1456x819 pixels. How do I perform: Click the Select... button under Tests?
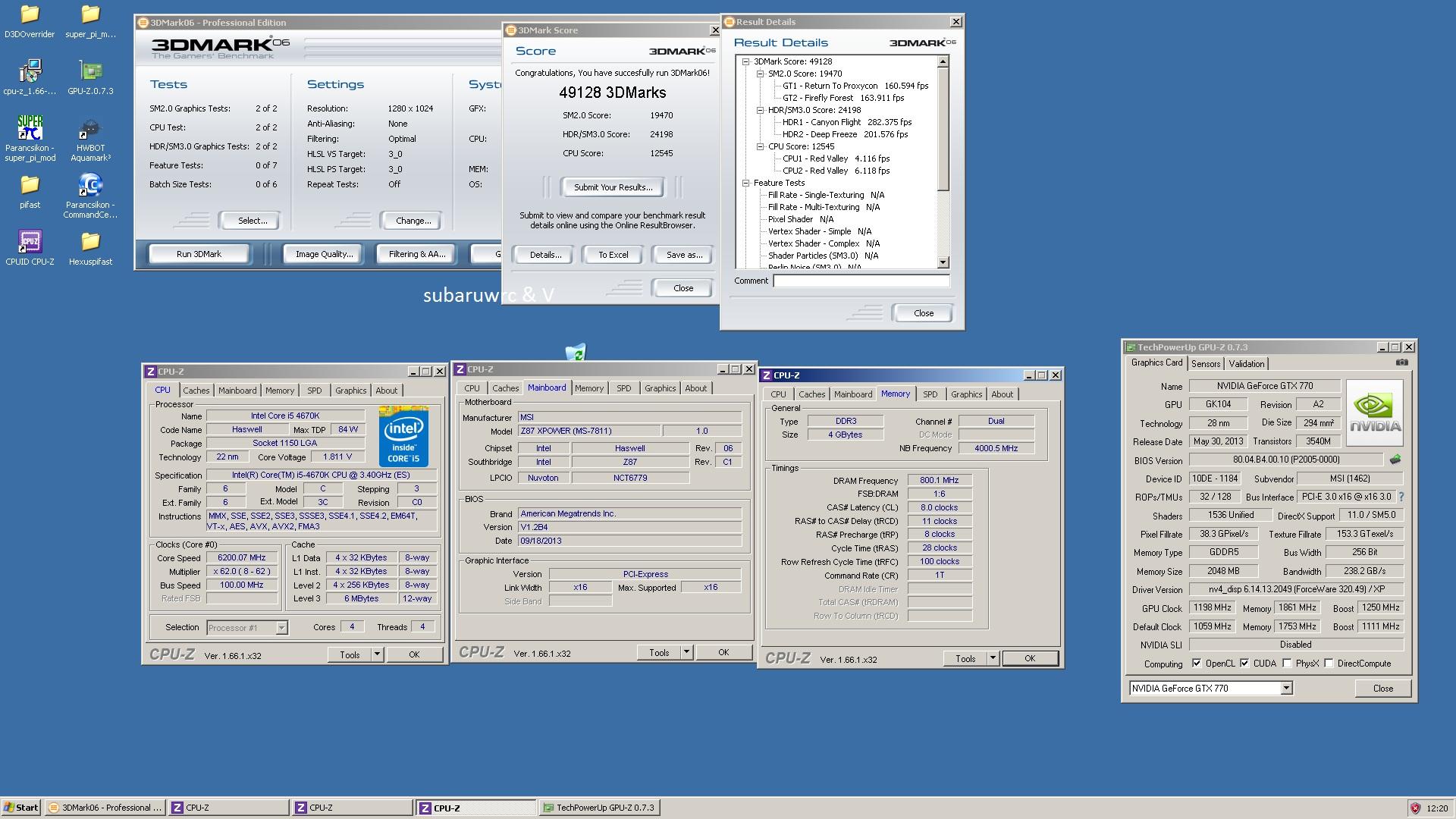[252, 221]
